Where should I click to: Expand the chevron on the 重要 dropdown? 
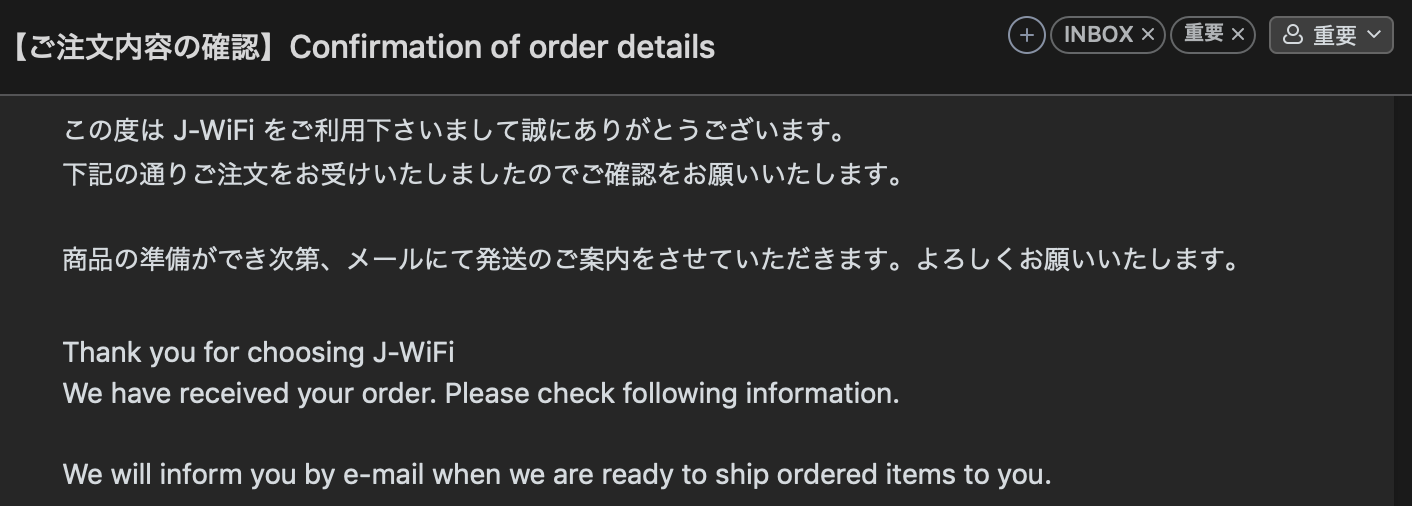[1374, 35]
